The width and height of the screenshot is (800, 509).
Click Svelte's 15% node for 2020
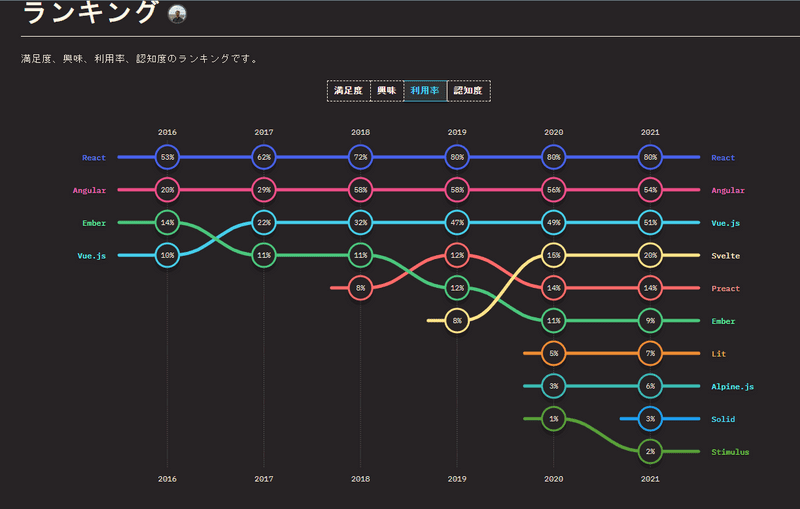point(554,255)
